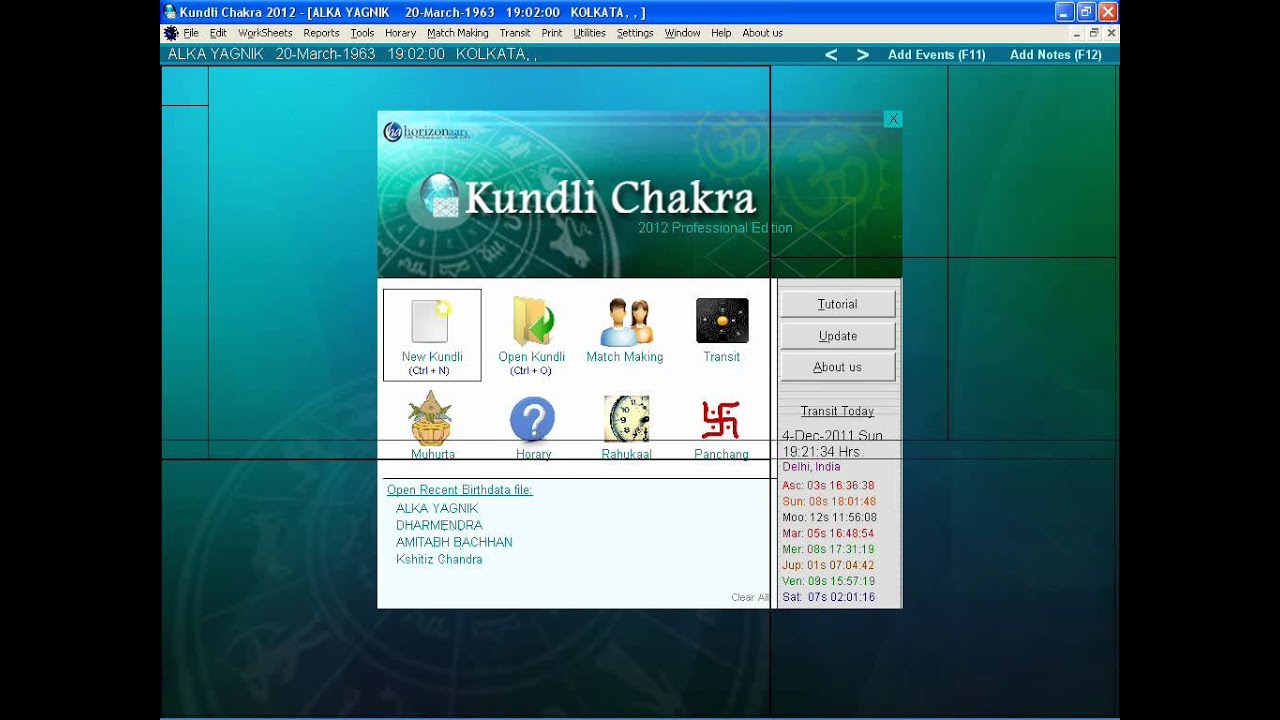
Task: Open the Utilities menu
Action: pyautogui.click(x=589, y=33)
